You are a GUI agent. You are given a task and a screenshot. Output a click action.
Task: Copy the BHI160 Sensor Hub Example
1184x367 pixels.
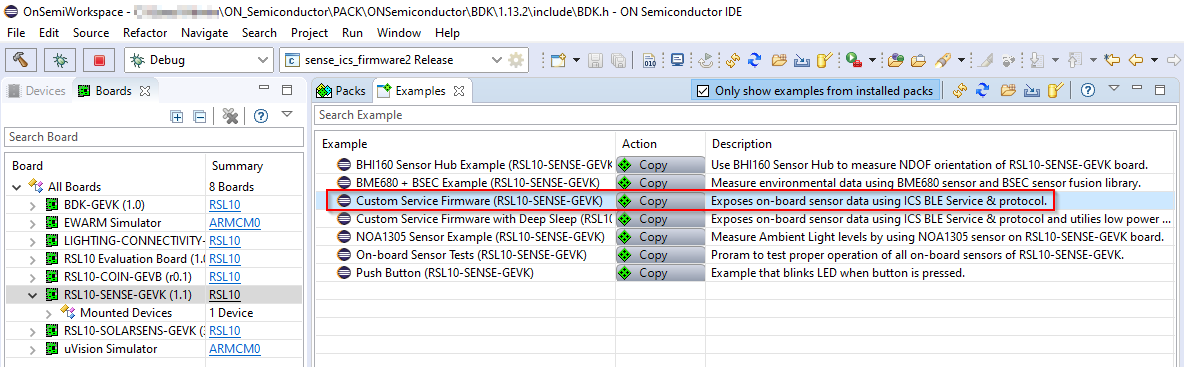pos(661,165)
